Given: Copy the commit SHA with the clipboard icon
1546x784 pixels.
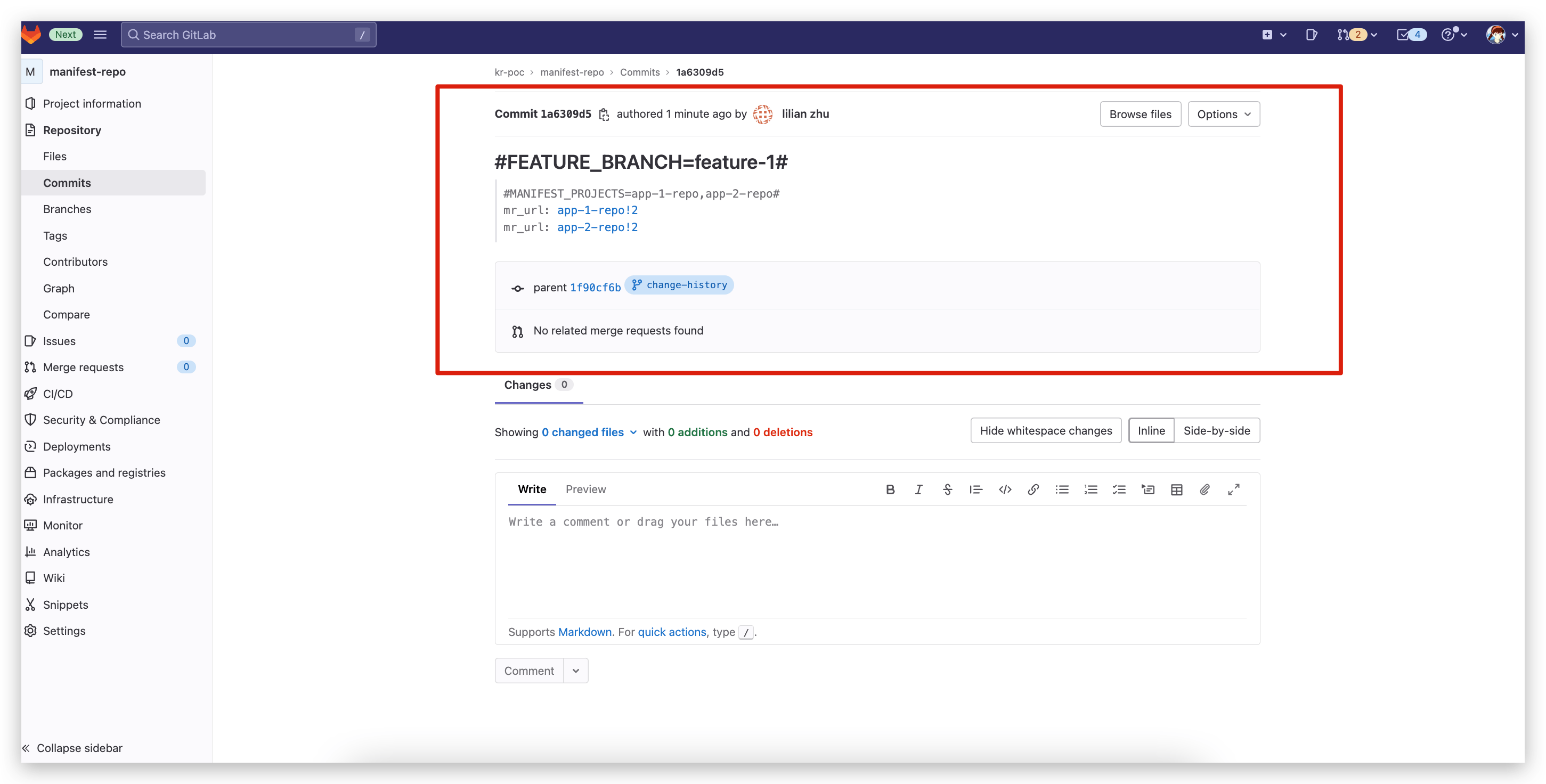Looking at the screenshot, I should (x=604, y=114).
